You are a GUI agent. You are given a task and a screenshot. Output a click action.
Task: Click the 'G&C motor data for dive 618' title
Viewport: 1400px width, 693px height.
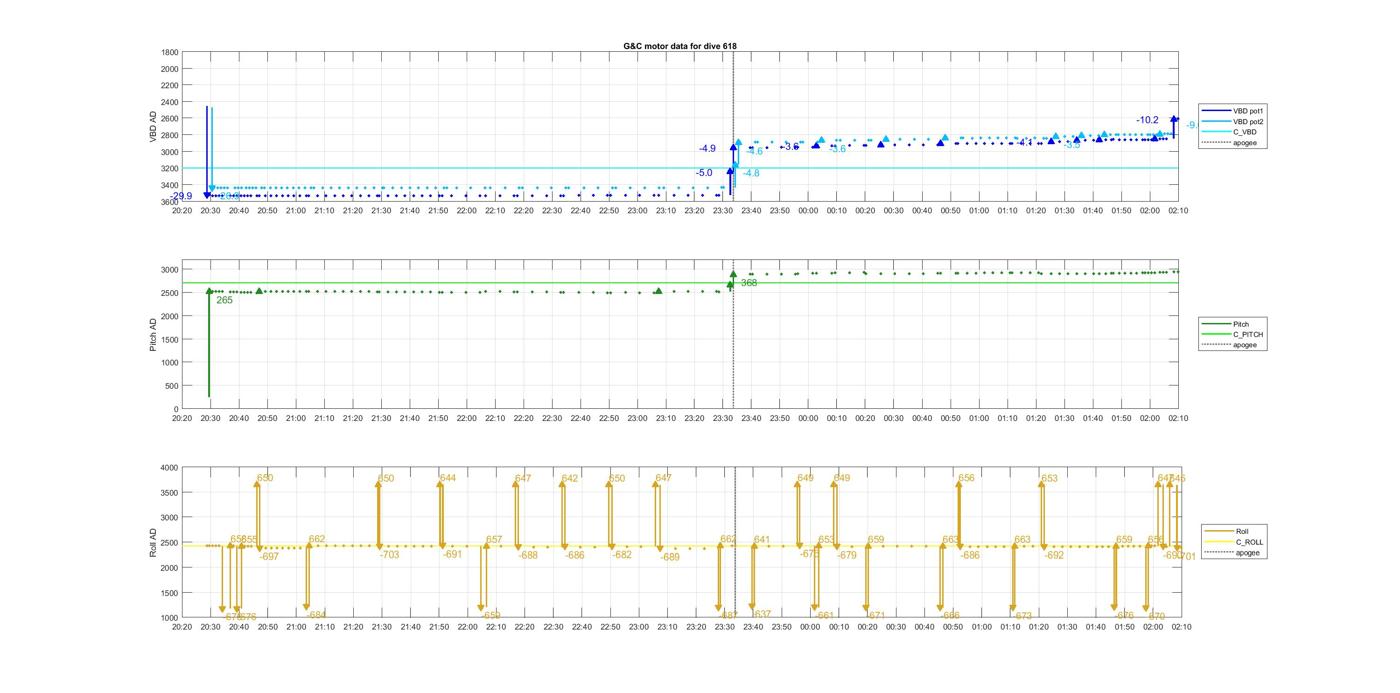(680, 46)
